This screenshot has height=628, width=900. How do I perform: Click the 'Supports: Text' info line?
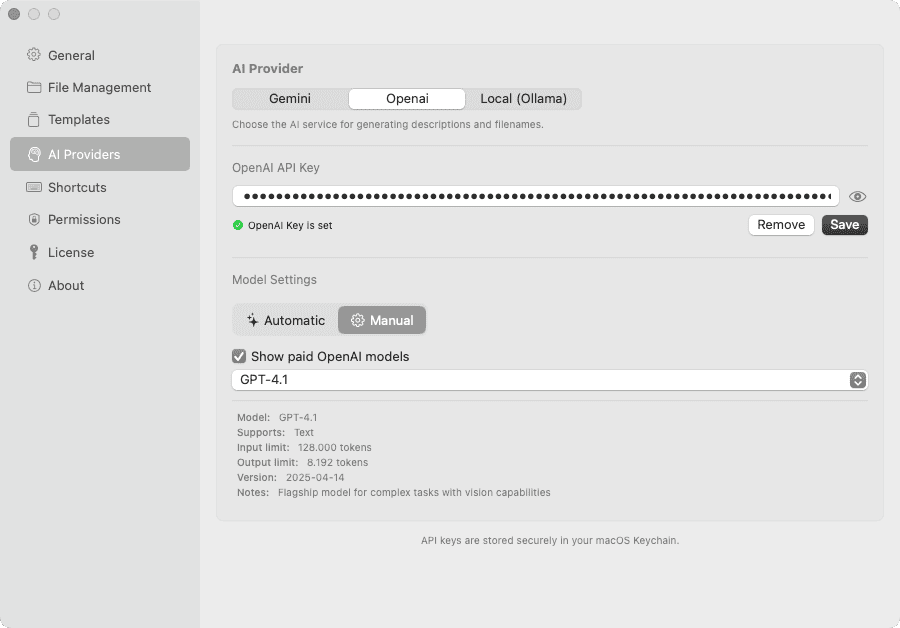[x=276, y=432]
